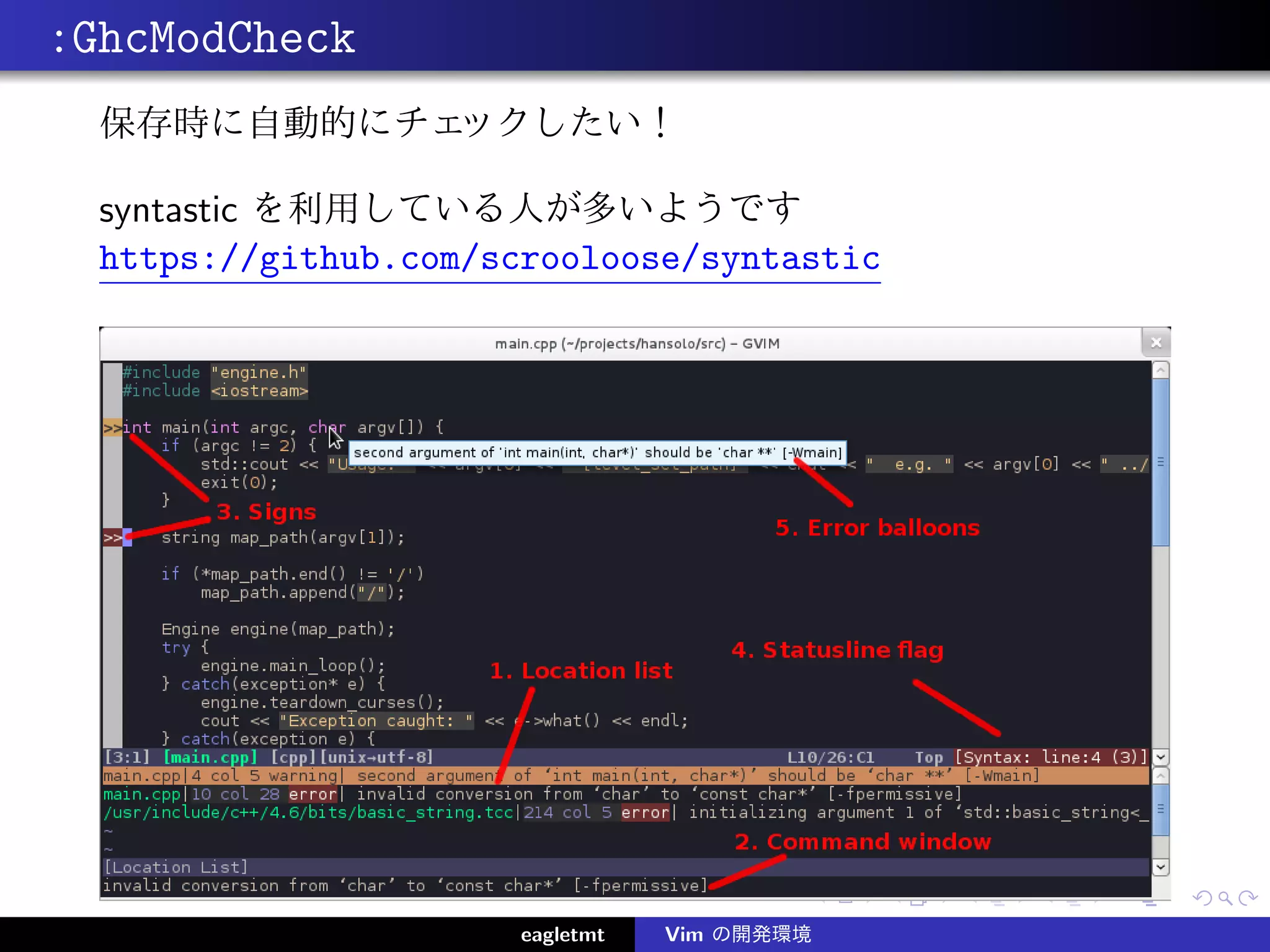
Task: Click the 'second argument of int main' error balloon
Action: 597,452
